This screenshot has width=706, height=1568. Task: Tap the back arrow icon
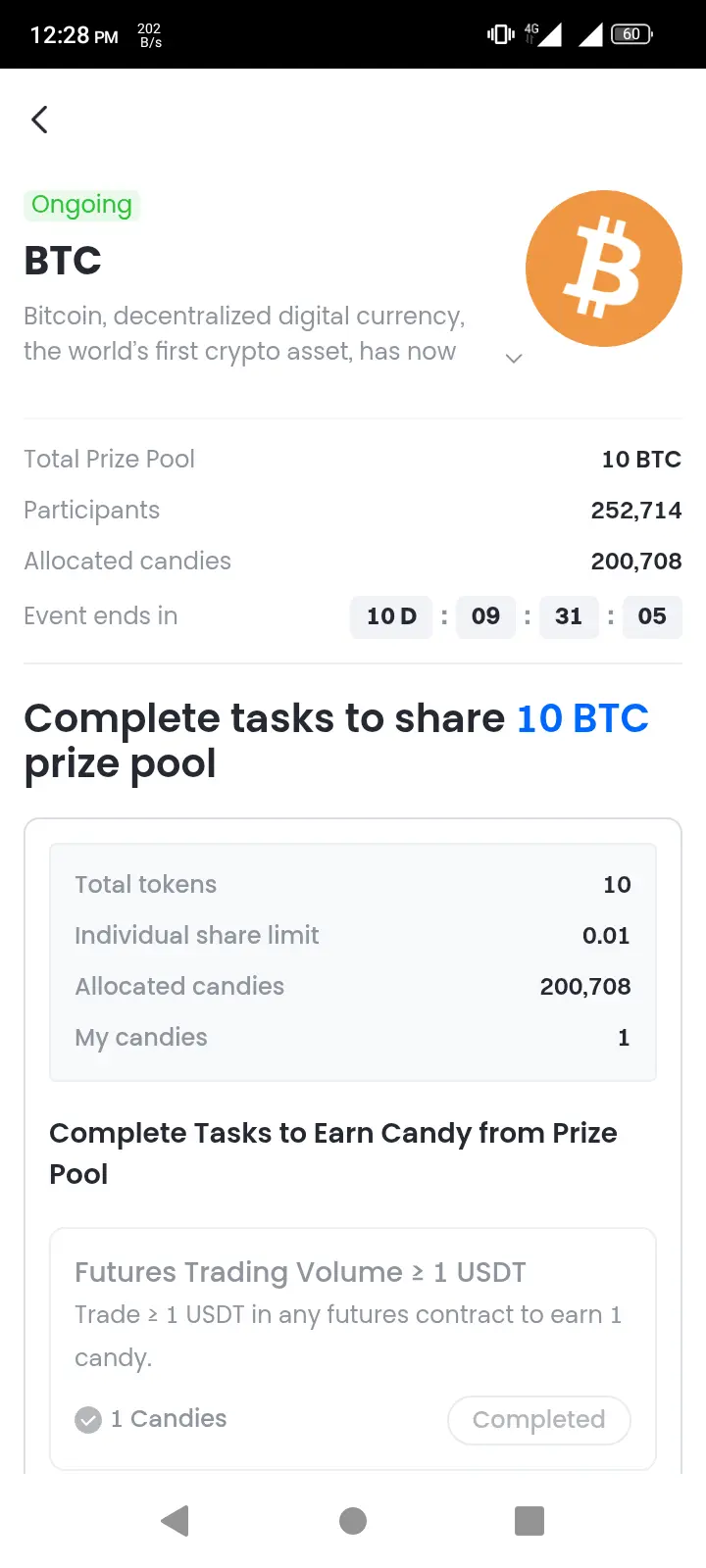tap(39, 120)
